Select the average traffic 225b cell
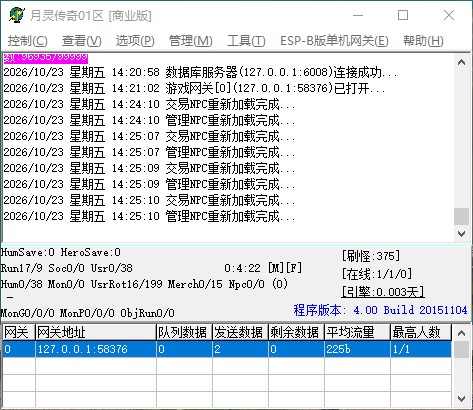Image resolution: width=473 pixels, height=410 pixels. (x=357, y=349)
